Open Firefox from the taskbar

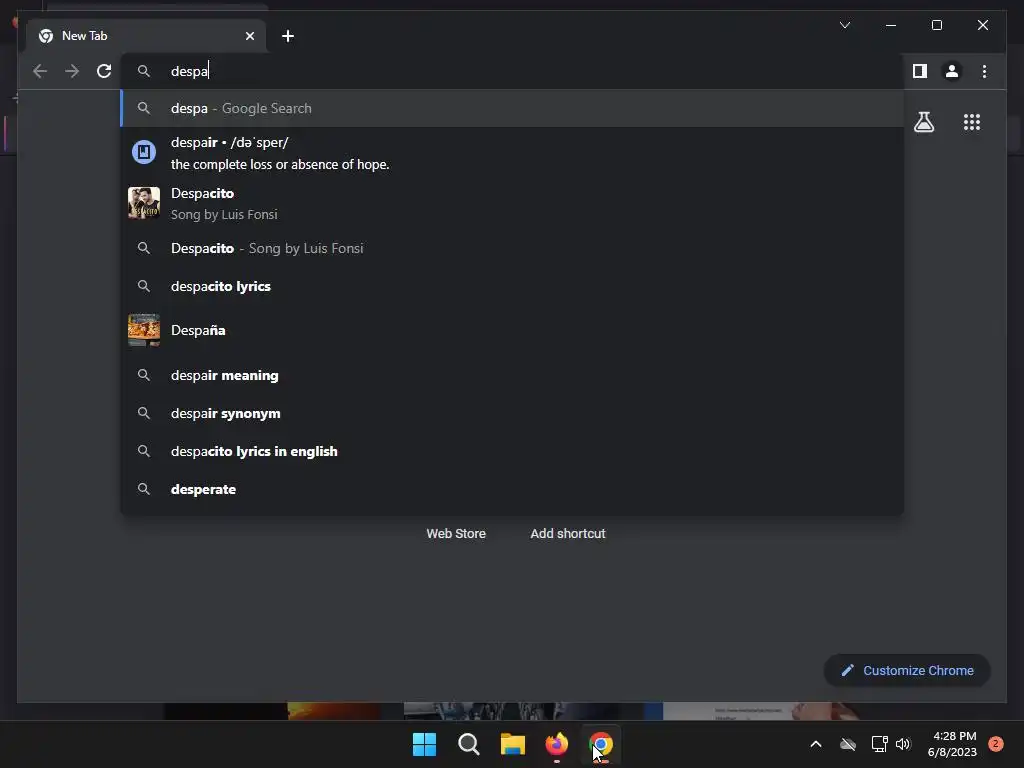click(556, 744)
